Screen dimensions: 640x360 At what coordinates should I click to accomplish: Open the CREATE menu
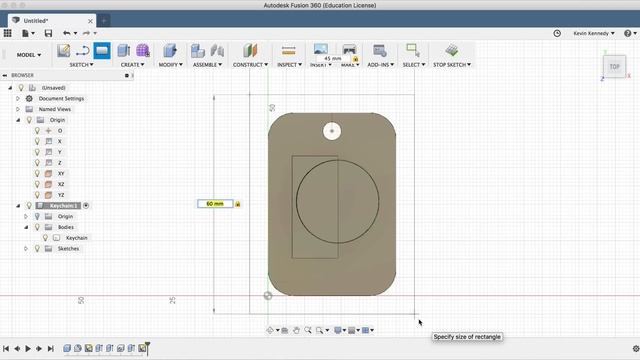(132, 65)
